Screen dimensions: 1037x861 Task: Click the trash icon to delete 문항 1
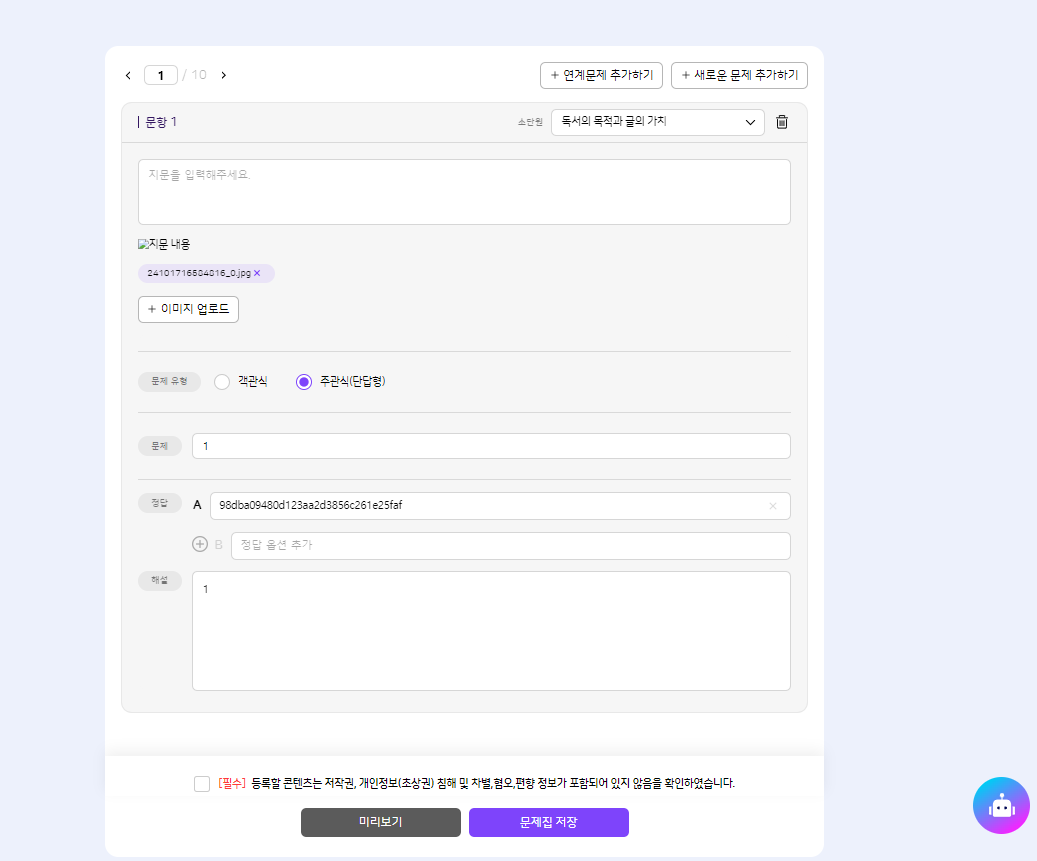(782, 122)
